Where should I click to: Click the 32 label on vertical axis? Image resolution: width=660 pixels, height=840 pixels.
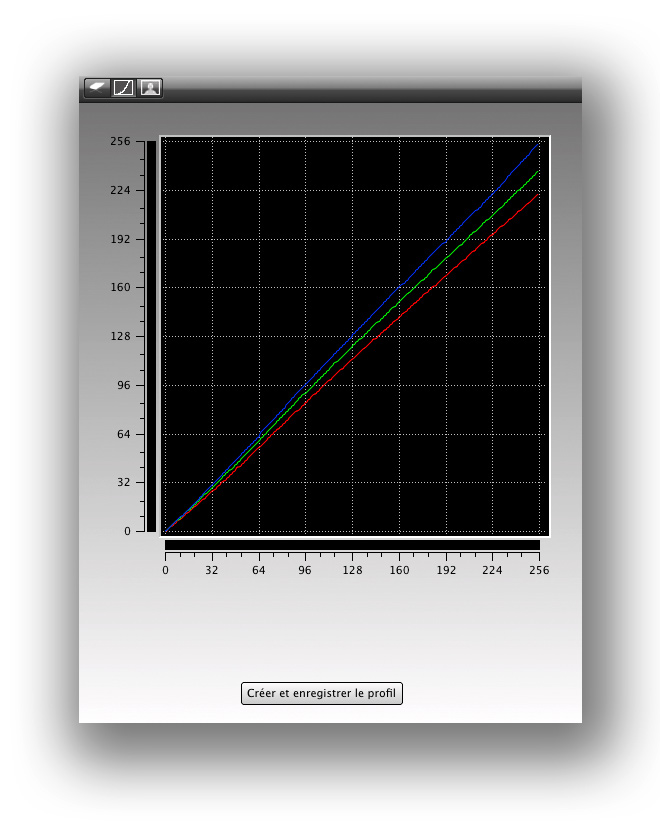[124, 482]
